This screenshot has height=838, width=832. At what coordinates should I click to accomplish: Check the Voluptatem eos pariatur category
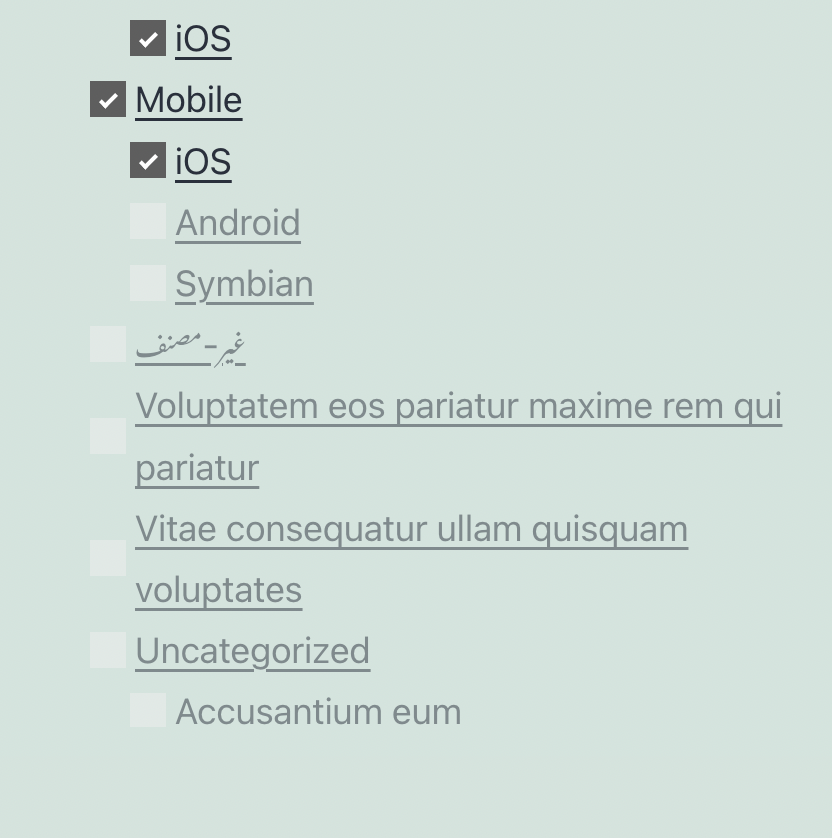tap(108, 436)
